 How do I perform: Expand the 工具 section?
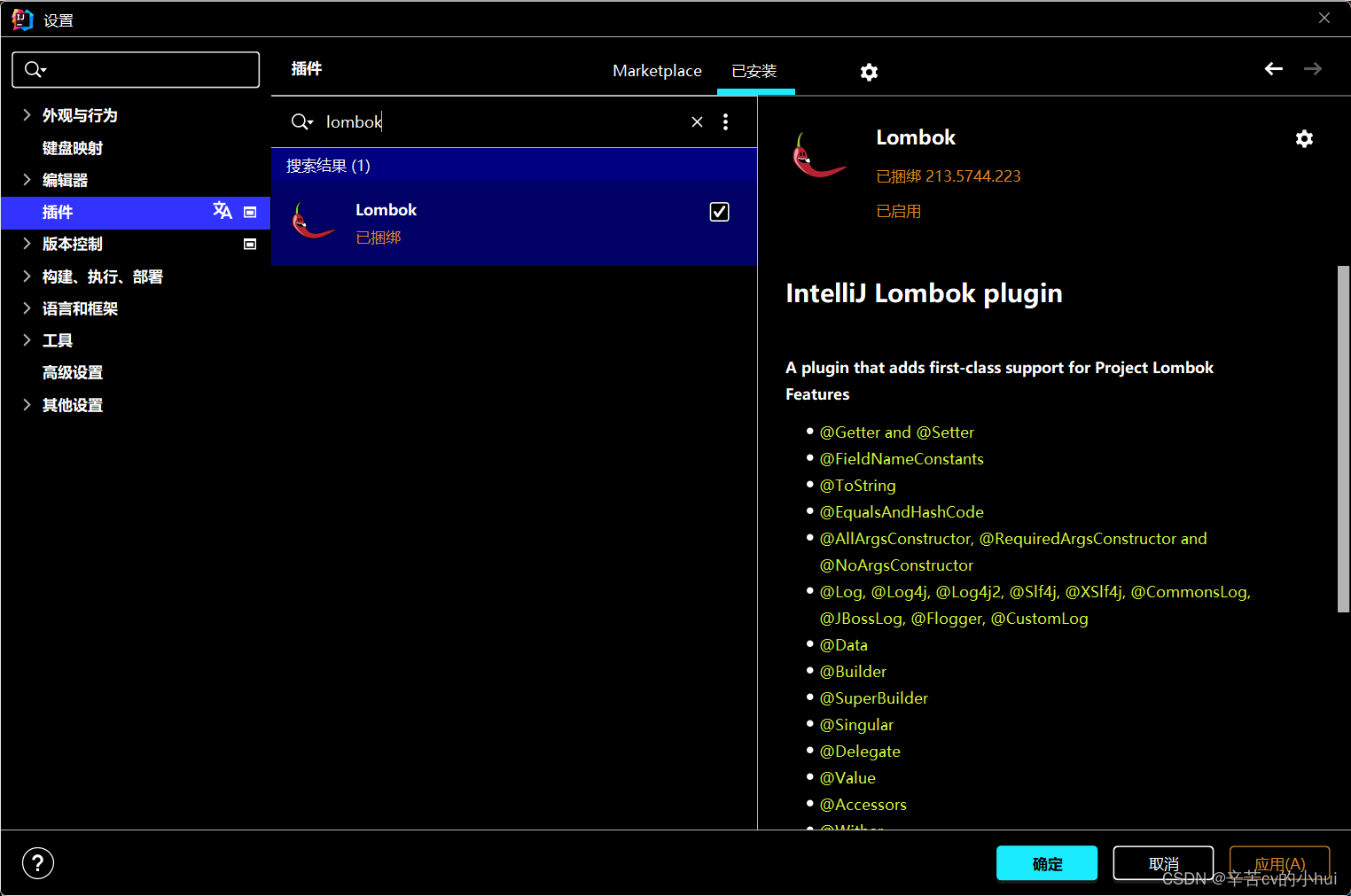27,339
